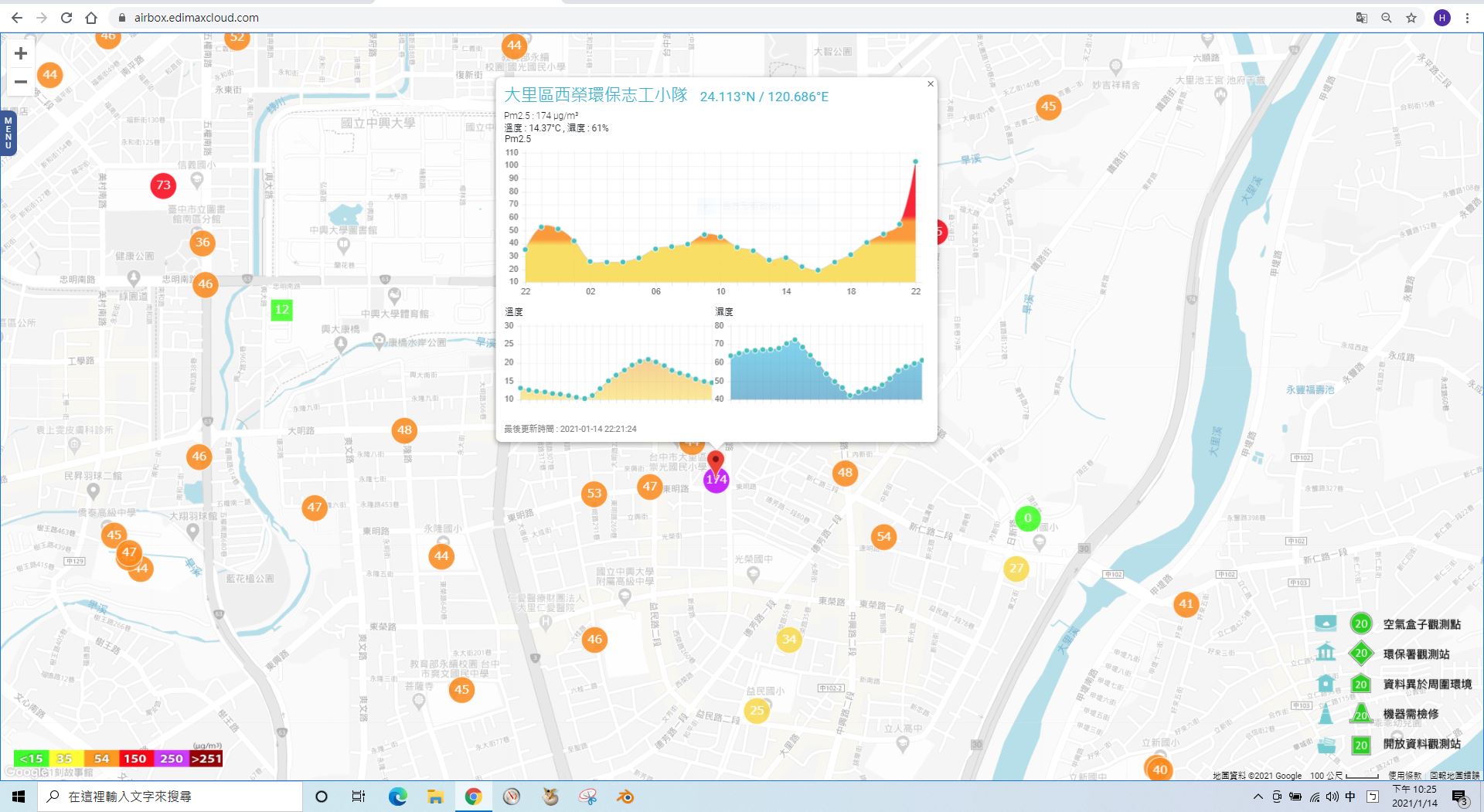Toggle 開放資料觀測站 layer box icon
Screen dimensions: 1484x812
(1326, 745)
